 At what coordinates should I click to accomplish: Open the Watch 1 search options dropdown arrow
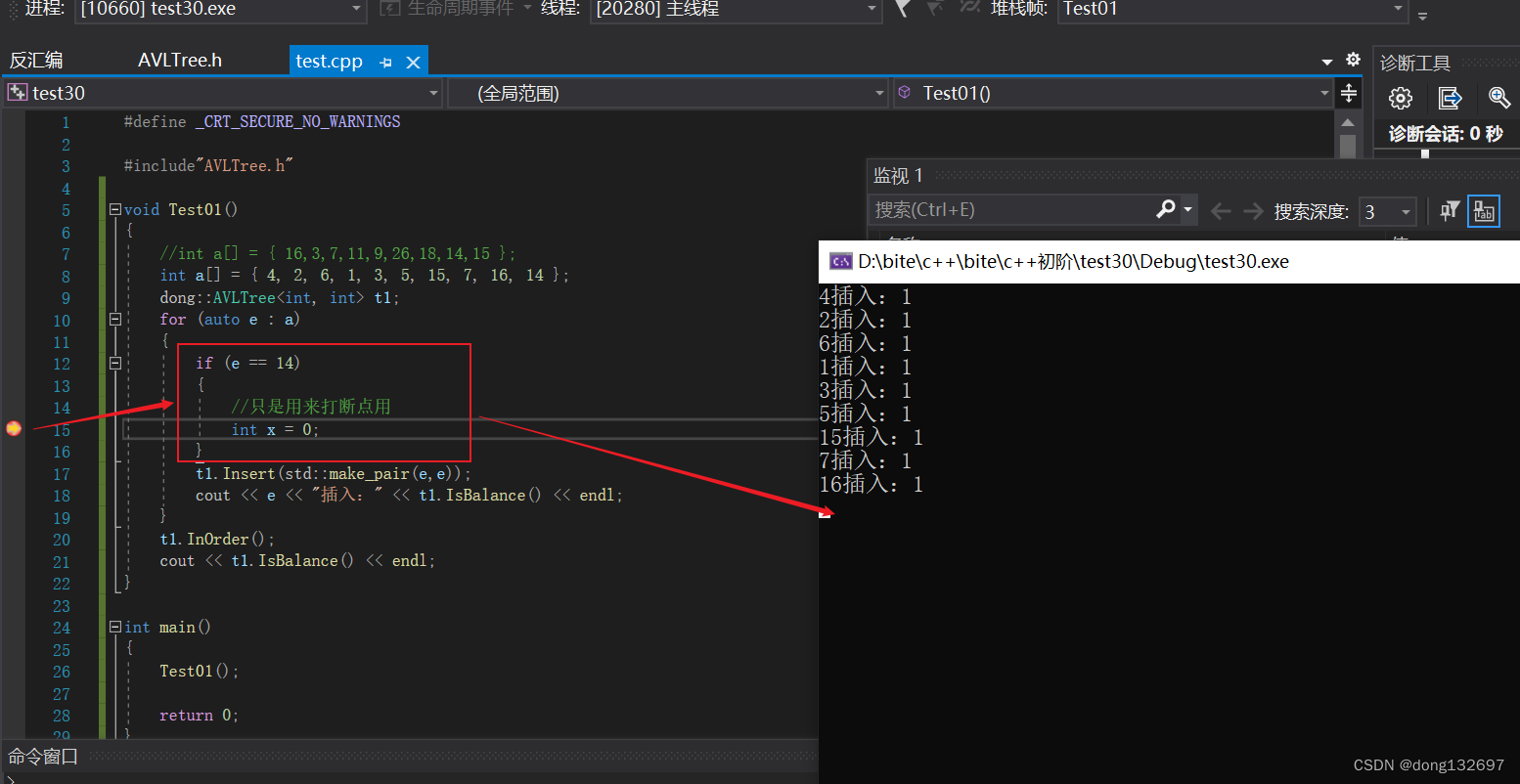pyautogui.click(x=1188, y=209)
